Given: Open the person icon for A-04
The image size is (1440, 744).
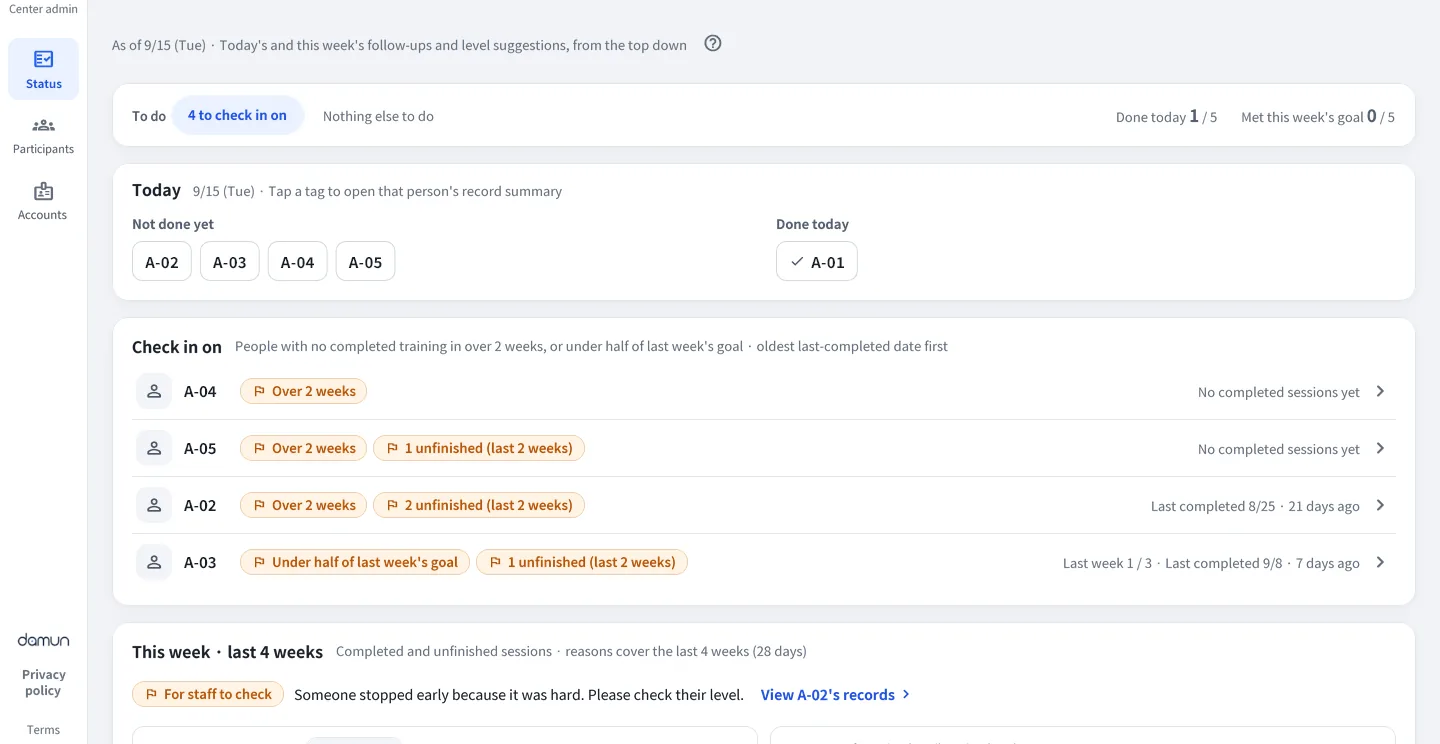Looking at the screenshot, I should pyautogui.click(x=154, y=391).
